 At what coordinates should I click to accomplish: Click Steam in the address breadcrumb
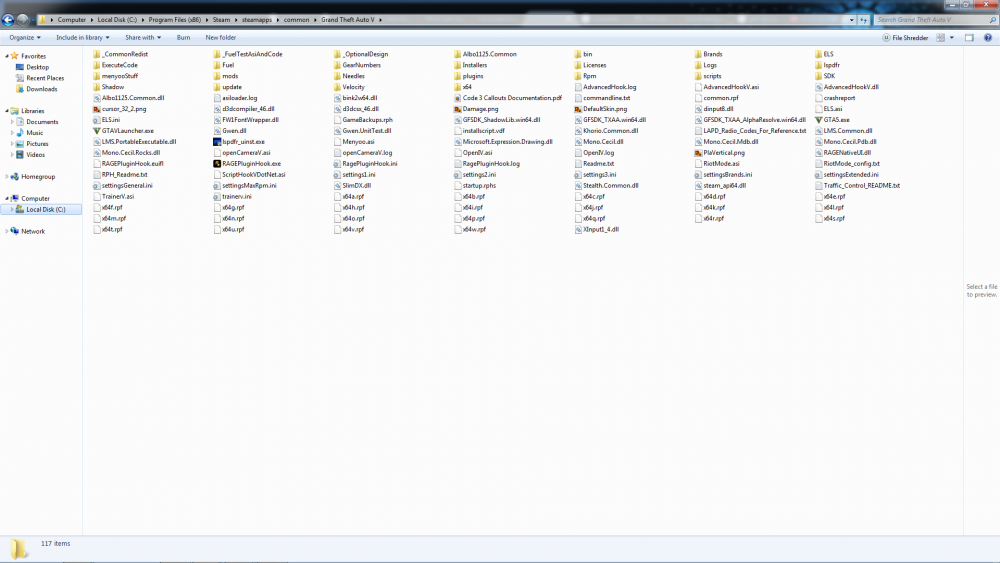point(221,20)
